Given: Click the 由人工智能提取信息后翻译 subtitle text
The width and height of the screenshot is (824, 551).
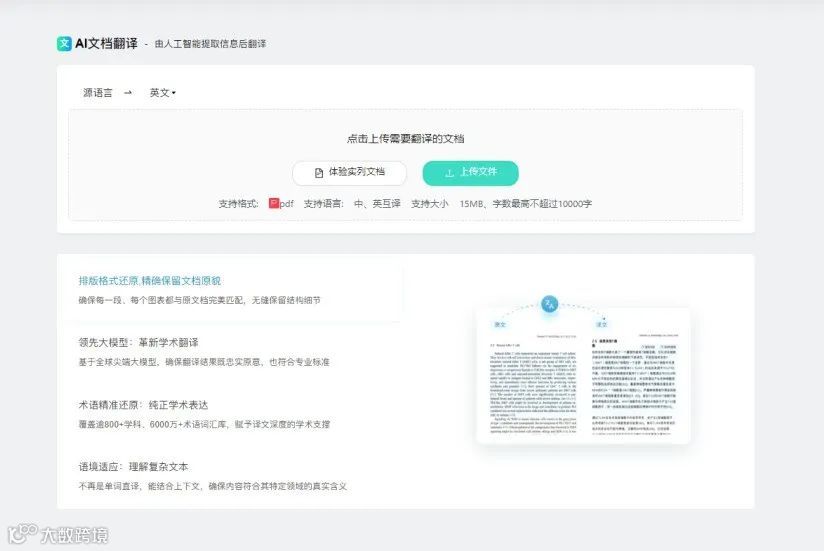Looking at the screenshot, I should click(210, 44).
